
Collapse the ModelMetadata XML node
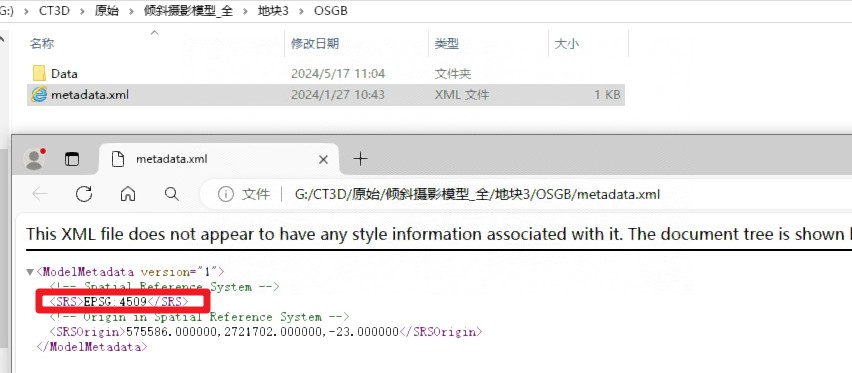(29, 272)
